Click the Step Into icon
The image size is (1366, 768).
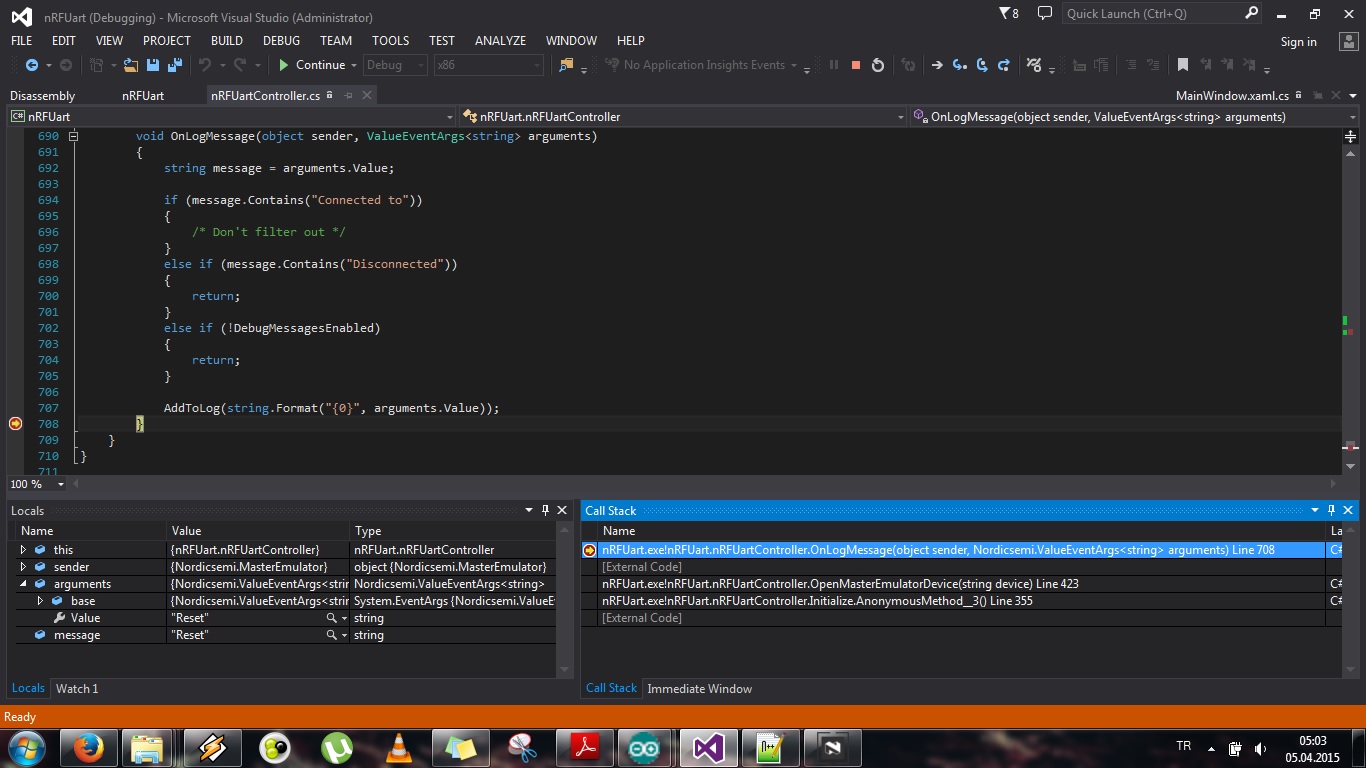(959, 65)
